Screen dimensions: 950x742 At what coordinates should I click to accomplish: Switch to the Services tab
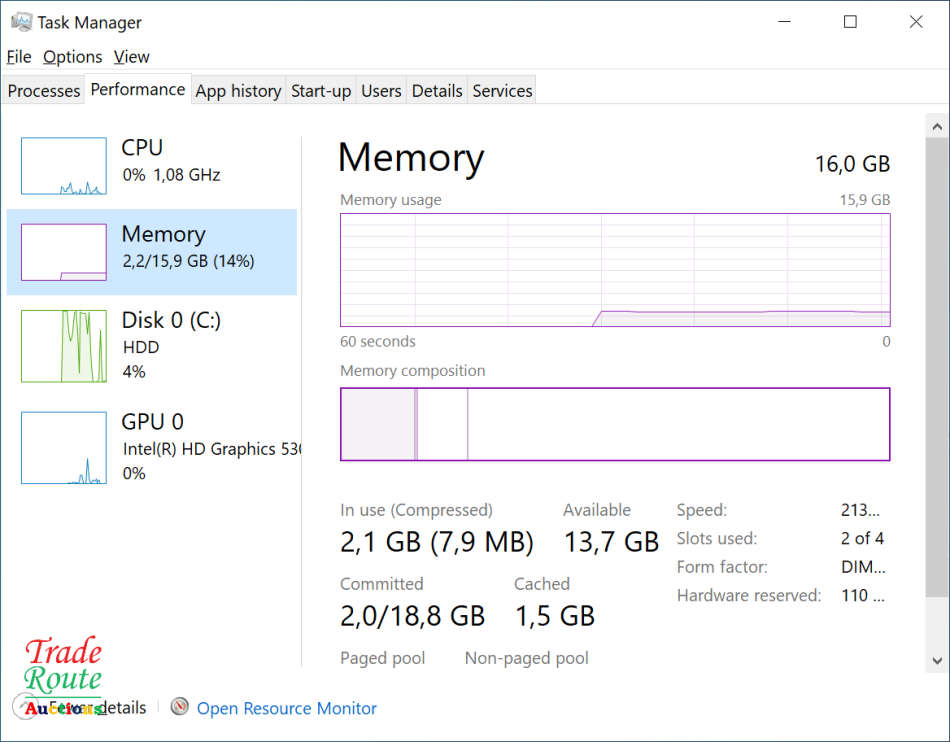(x=502, y=91)
